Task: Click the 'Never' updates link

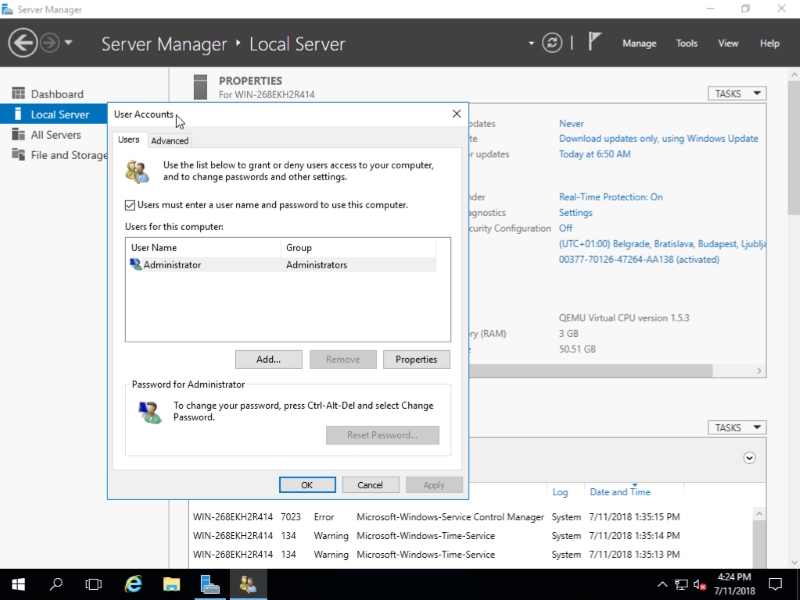Action: pos(571,123)
